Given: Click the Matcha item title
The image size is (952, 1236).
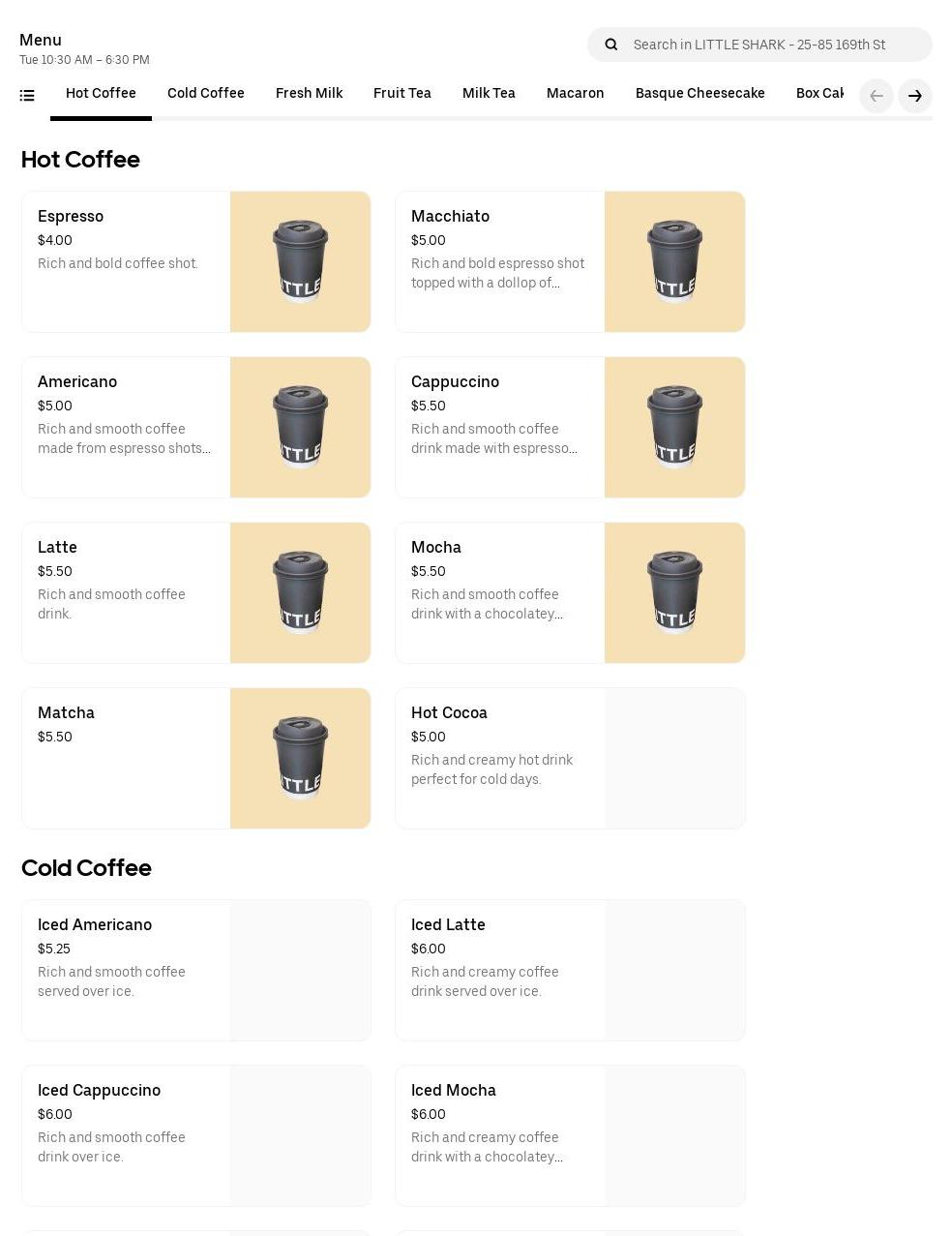Looking at the screenshot, I should pyautogui.click(x=66, y=713).
